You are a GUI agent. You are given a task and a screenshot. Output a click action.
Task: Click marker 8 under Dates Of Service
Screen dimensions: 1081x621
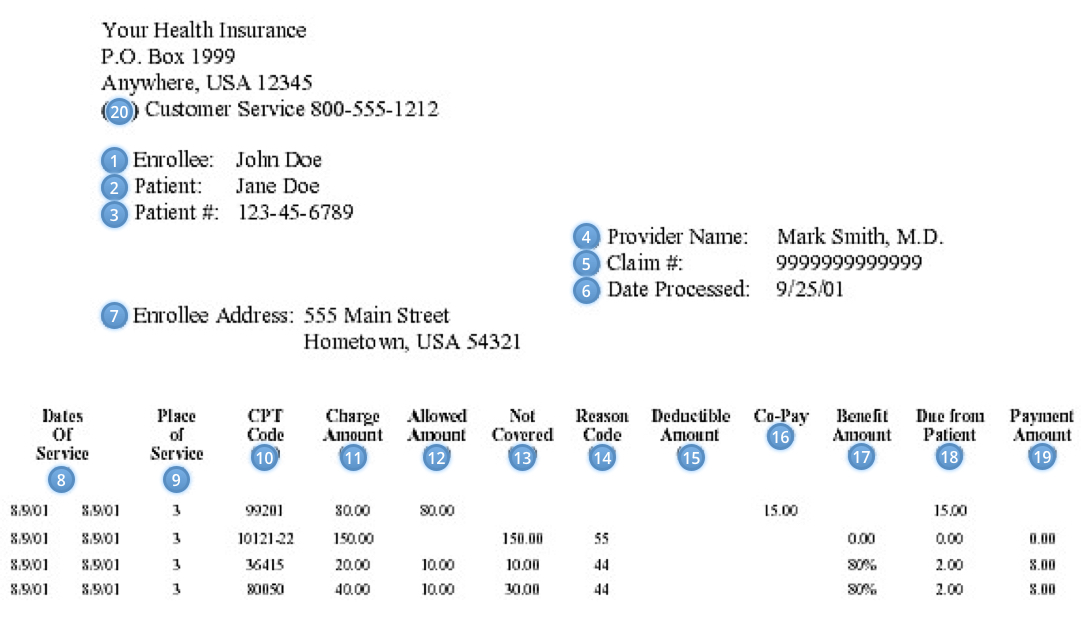62,480
